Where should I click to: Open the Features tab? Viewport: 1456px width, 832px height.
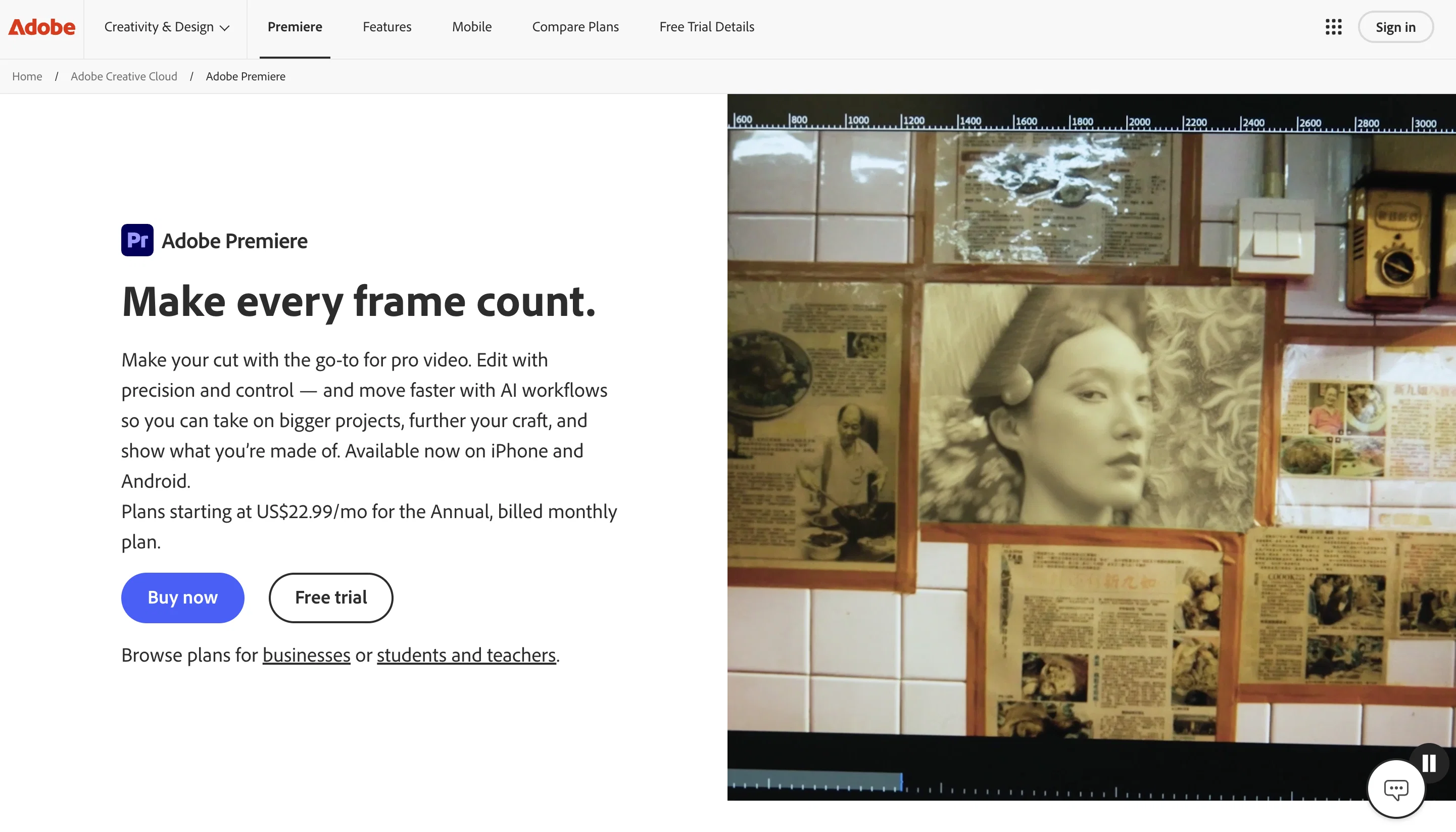point(386,27)
